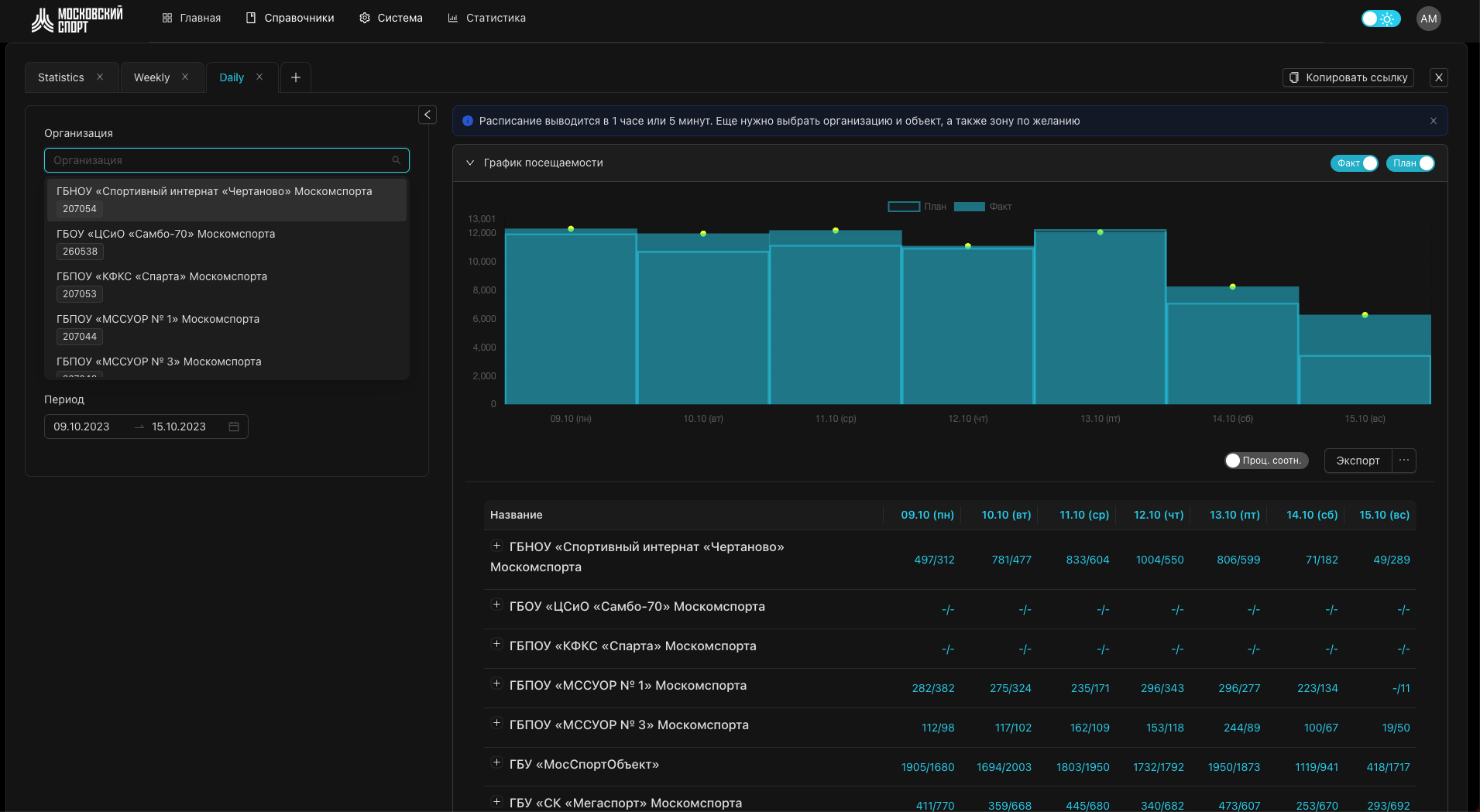Expand the ГБУ «МосСпортОбъект» row
The image size is (1480, 812).
coord(496,762)
